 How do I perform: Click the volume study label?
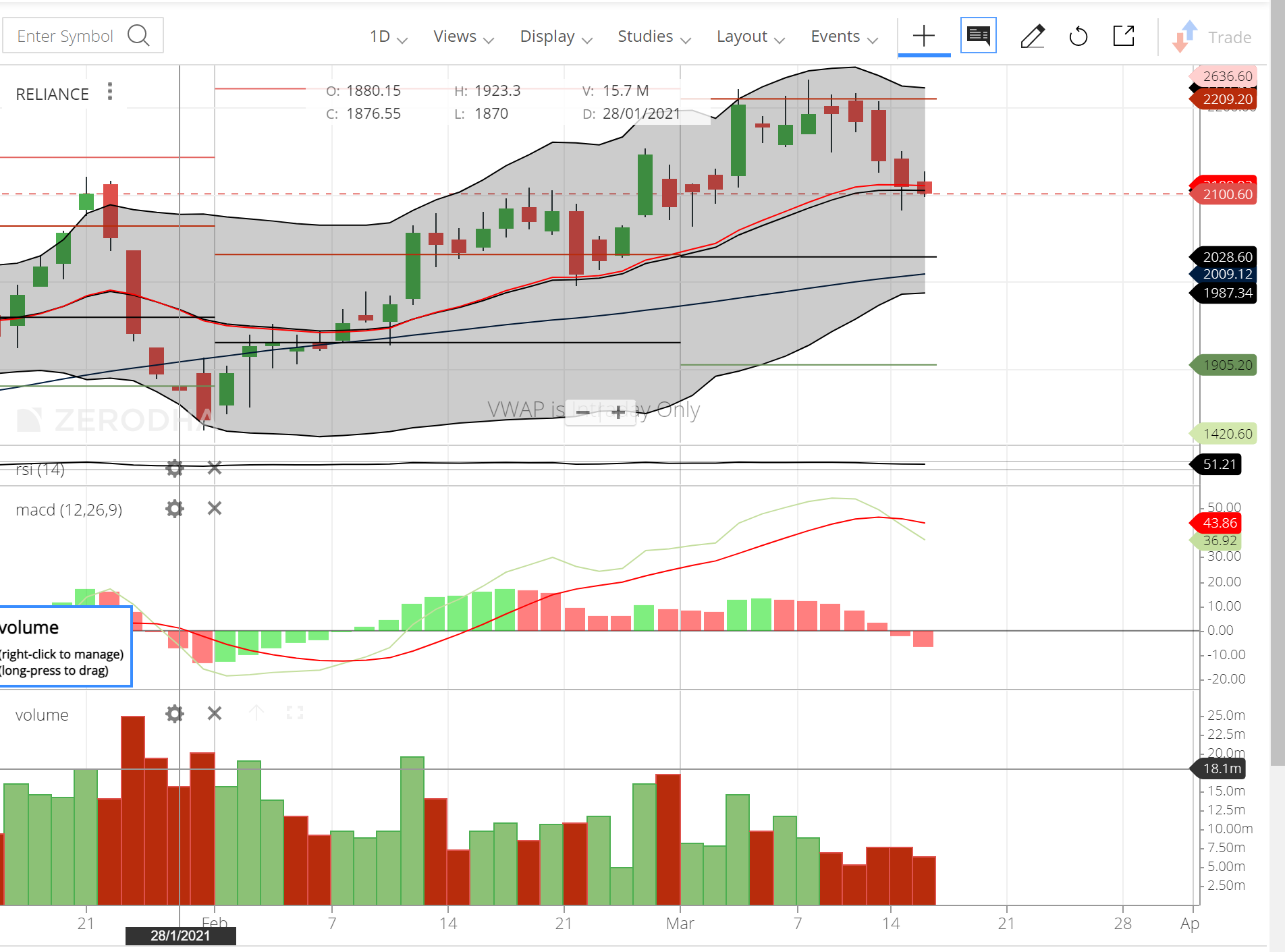42,715
